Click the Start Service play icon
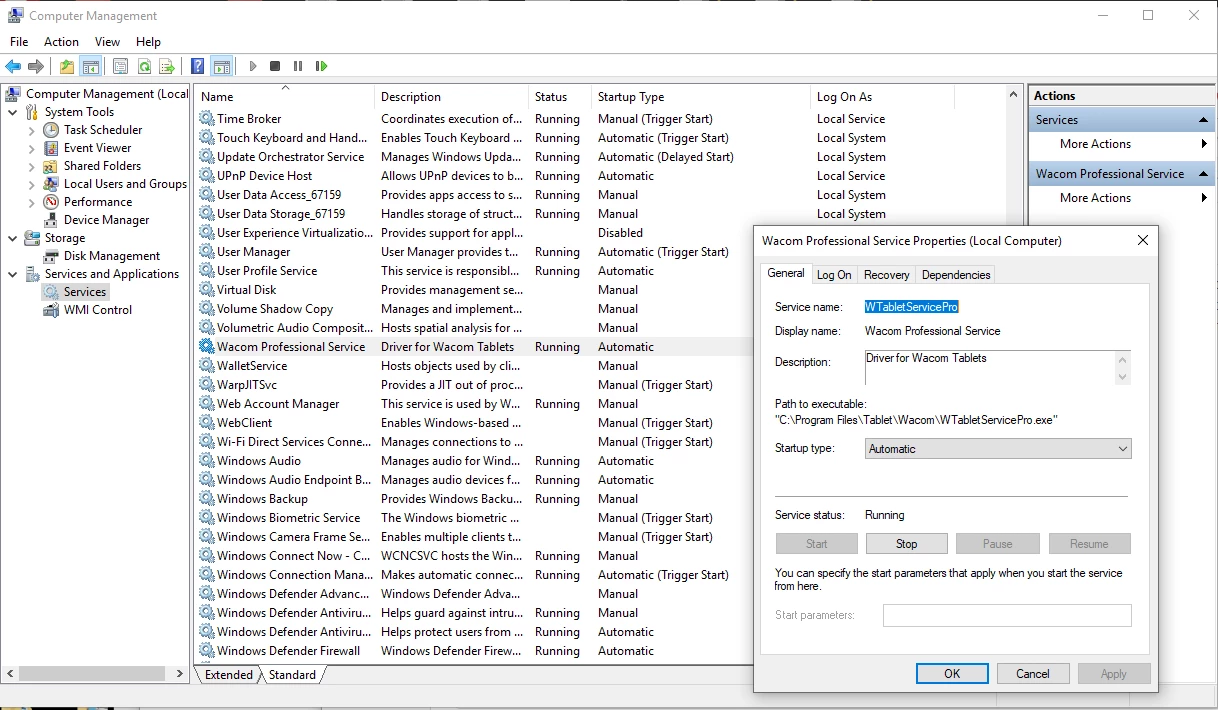This screenshot has width=1218, height=710. [x=253, y=67]
